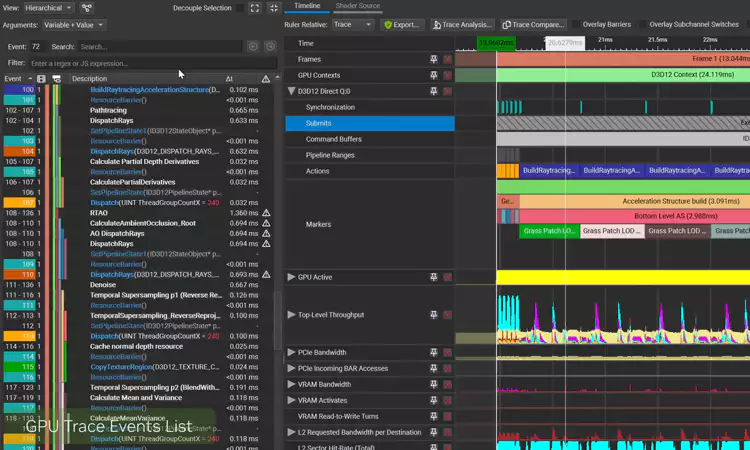Open the View Hierarchical dropdown
Image resolution: width=750 pixels, height=450 pixels.
(48, 8)
